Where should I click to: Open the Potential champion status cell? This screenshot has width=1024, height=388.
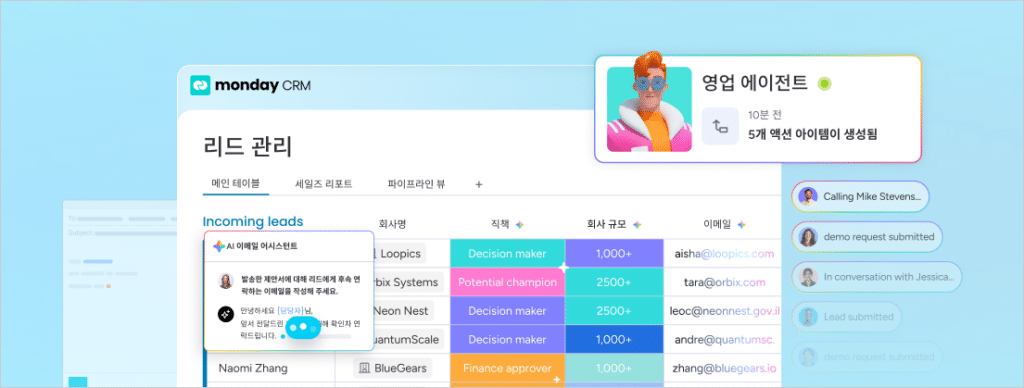[507, 282]
